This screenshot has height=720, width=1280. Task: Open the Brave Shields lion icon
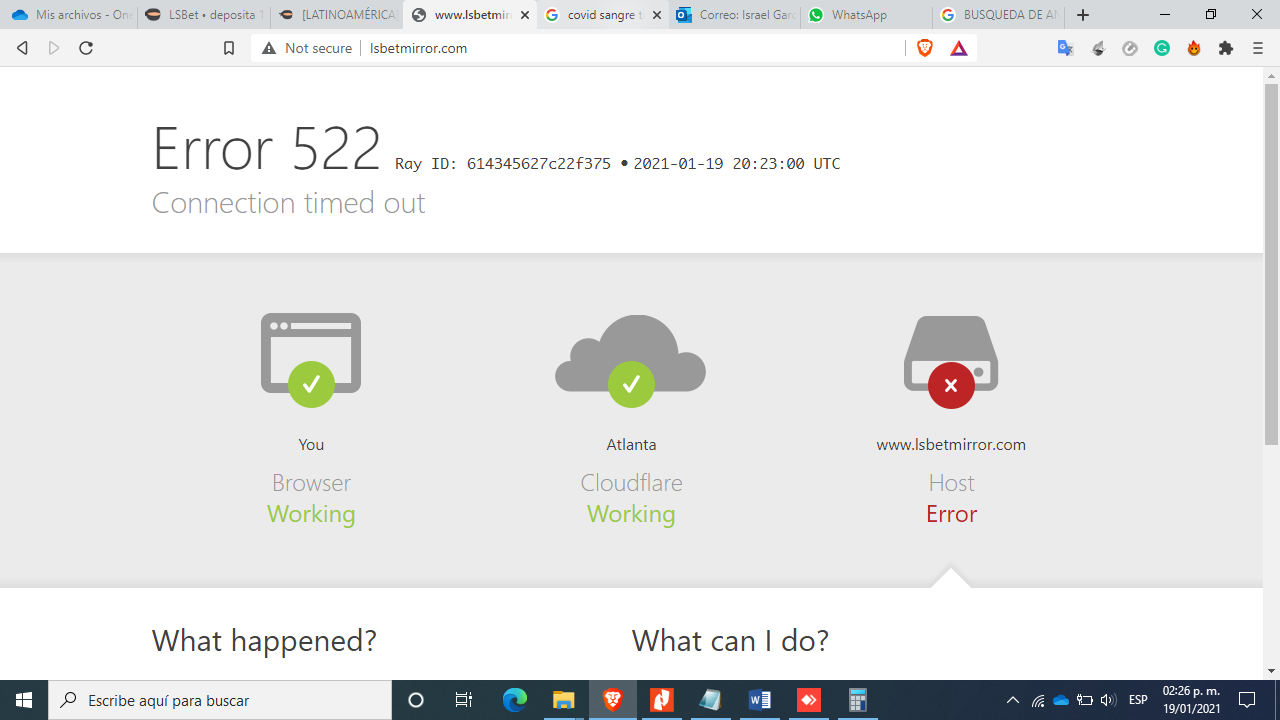click(925, 48)
